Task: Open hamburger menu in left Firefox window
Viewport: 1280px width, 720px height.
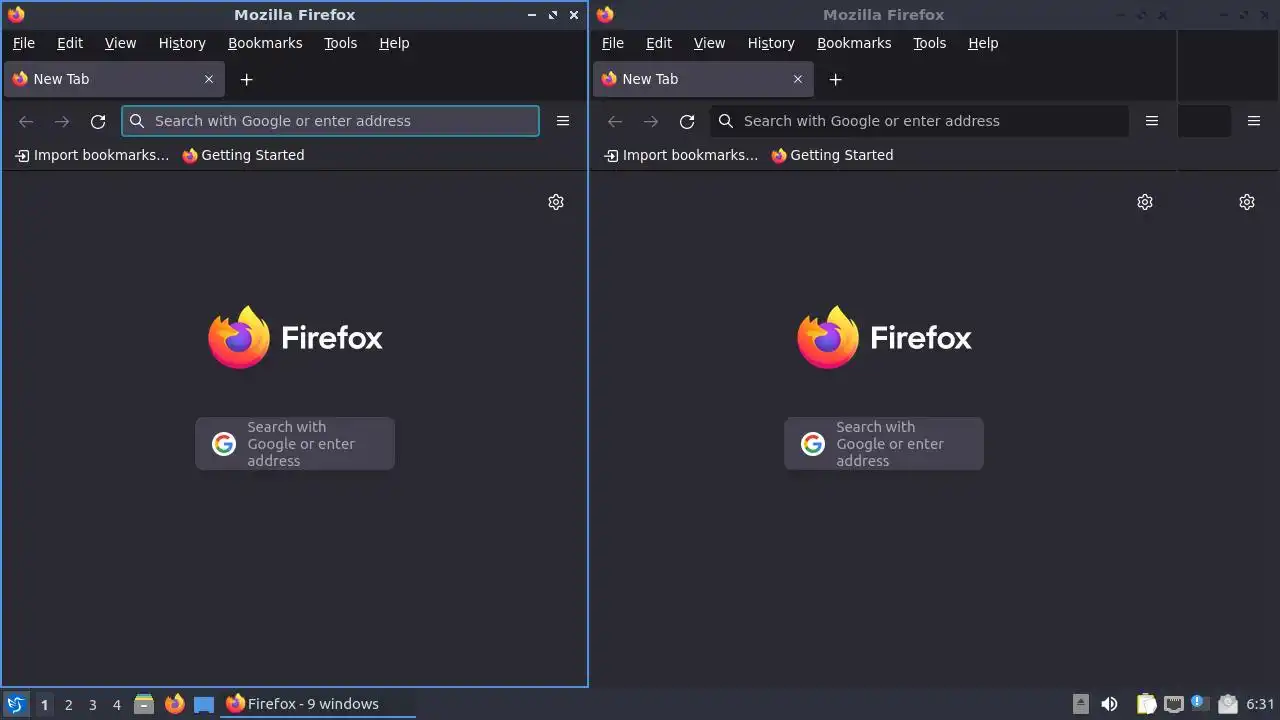Action: [563, 121]
